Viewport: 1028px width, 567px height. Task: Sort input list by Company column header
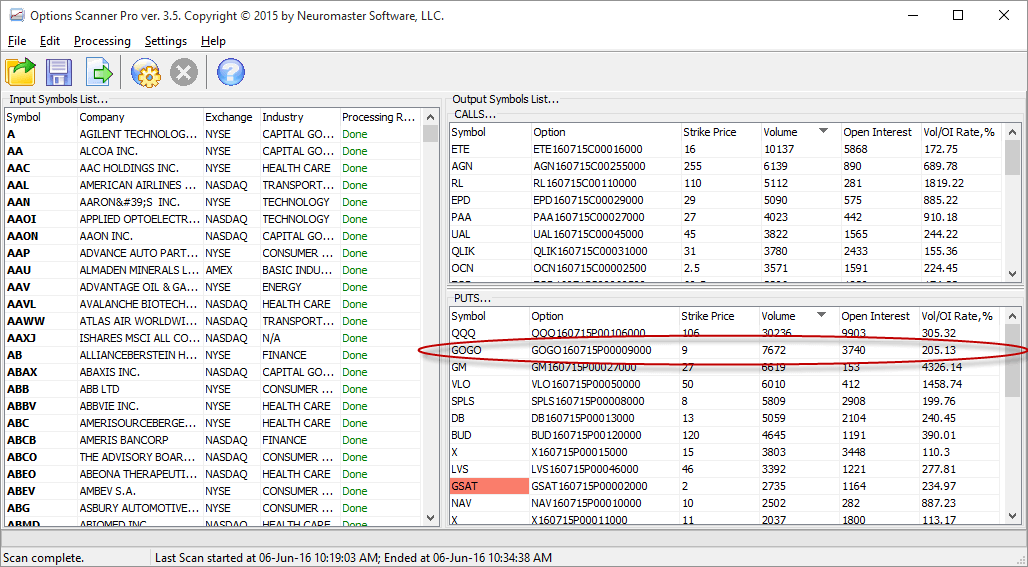(140, 117)
